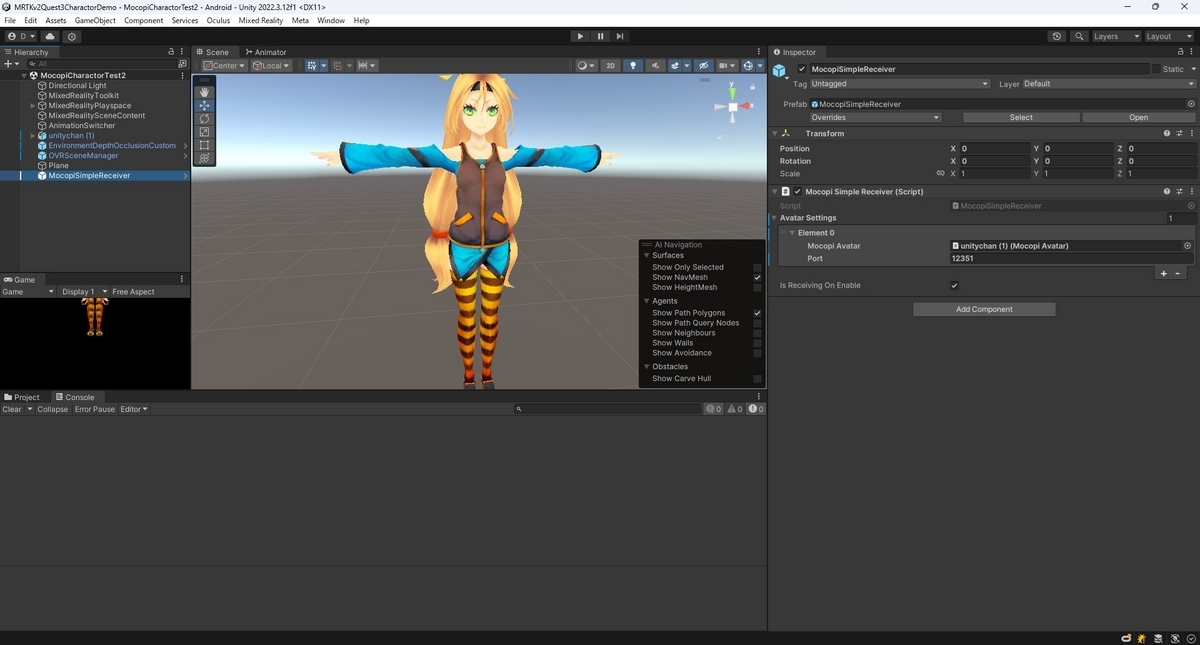Click the prefab Open button

(x=1139, y=117)
